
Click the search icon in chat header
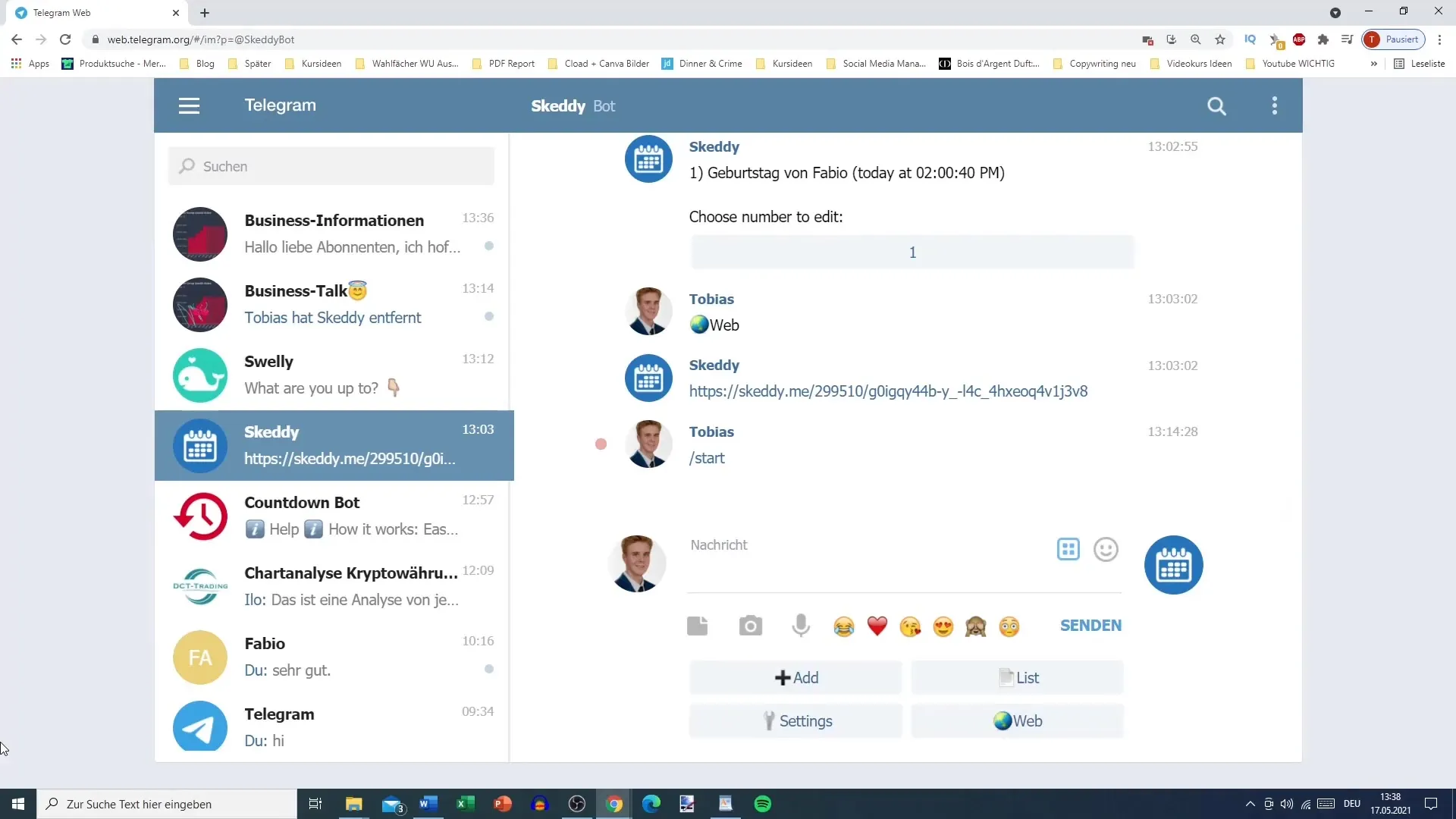point(1216,106)
